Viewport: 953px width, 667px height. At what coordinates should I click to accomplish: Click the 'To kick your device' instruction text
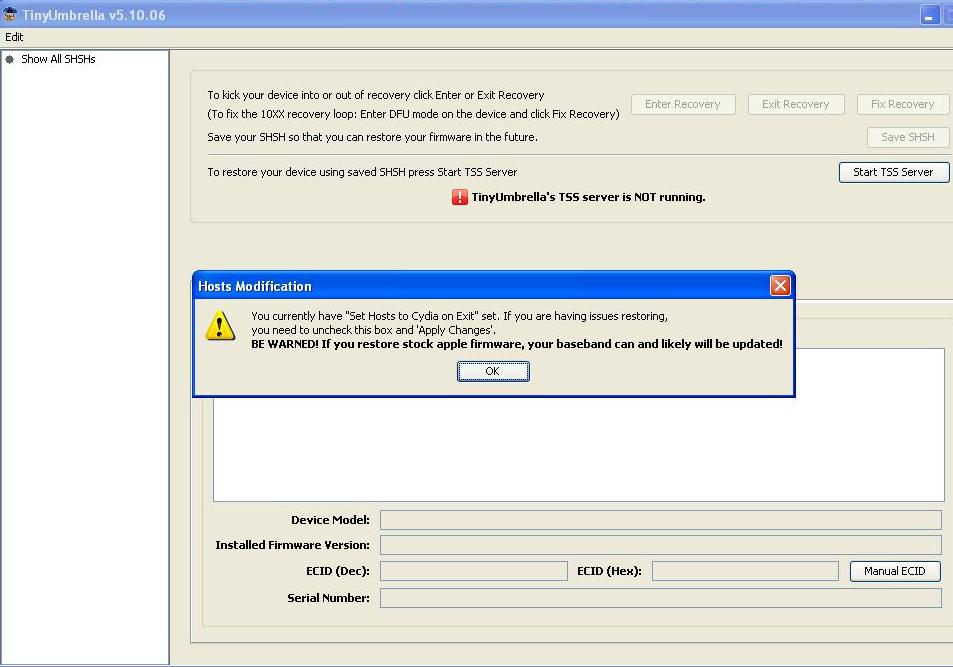(x=376, y=95)
